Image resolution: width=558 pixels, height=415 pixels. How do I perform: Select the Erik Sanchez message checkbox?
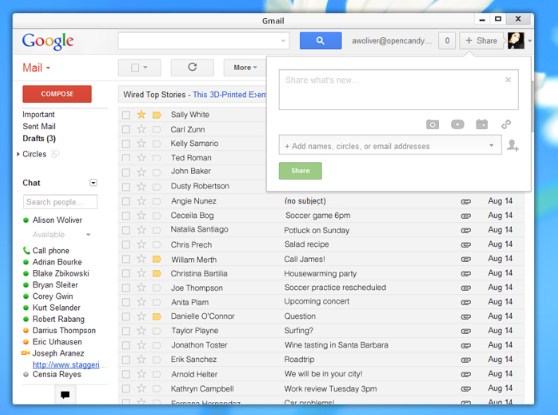click(126, 359)
